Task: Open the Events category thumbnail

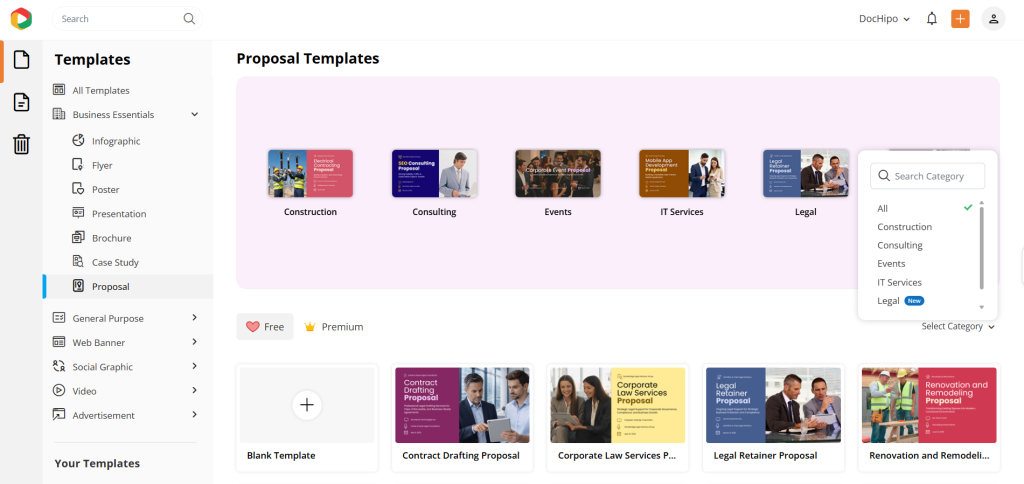Action: coord(558,174)
